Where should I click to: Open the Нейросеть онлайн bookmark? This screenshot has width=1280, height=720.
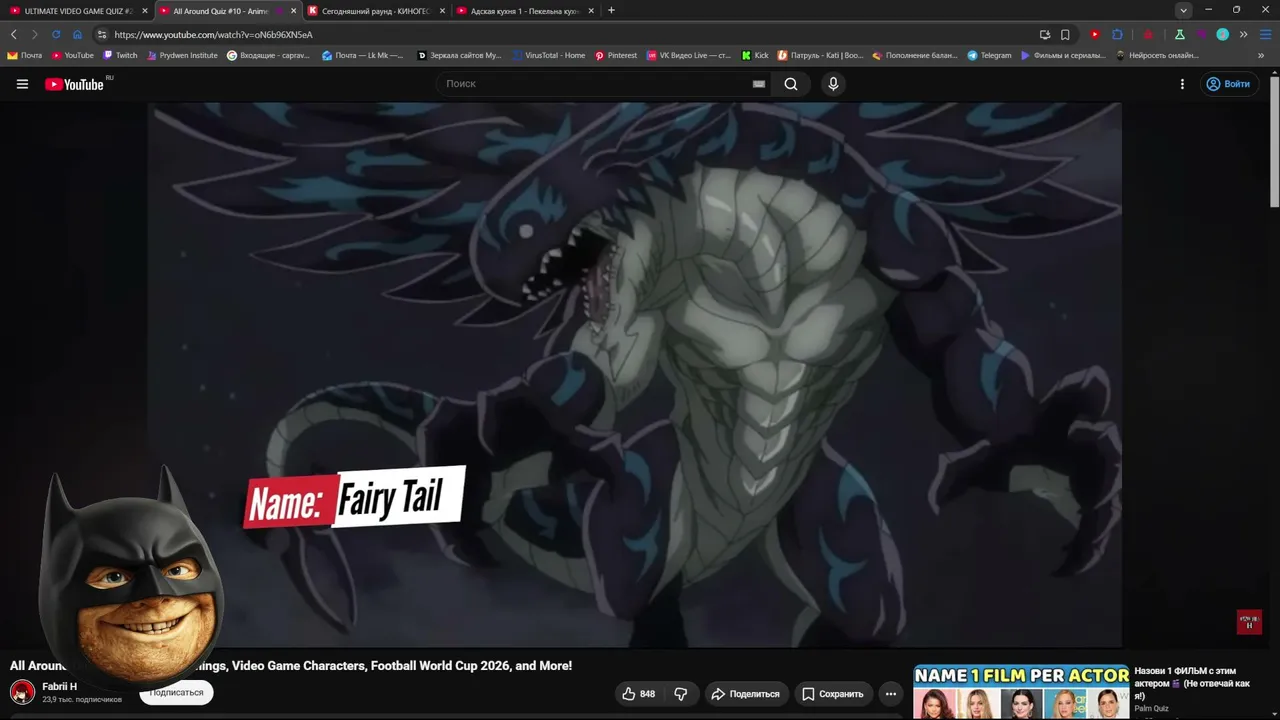1157,55
